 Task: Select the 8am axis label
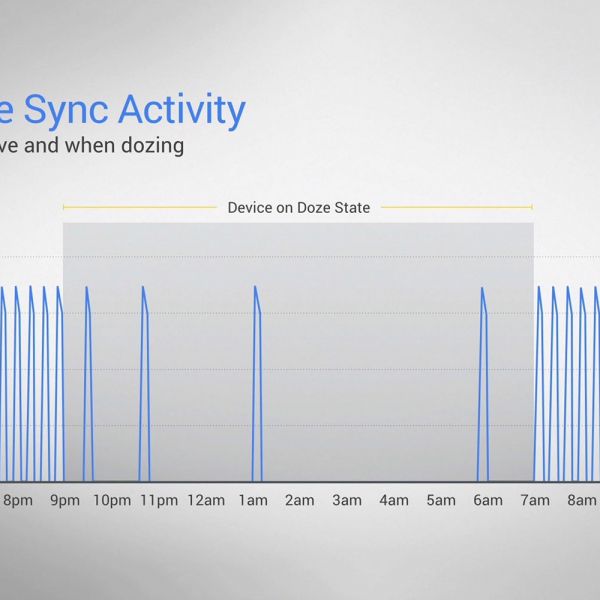581,500
